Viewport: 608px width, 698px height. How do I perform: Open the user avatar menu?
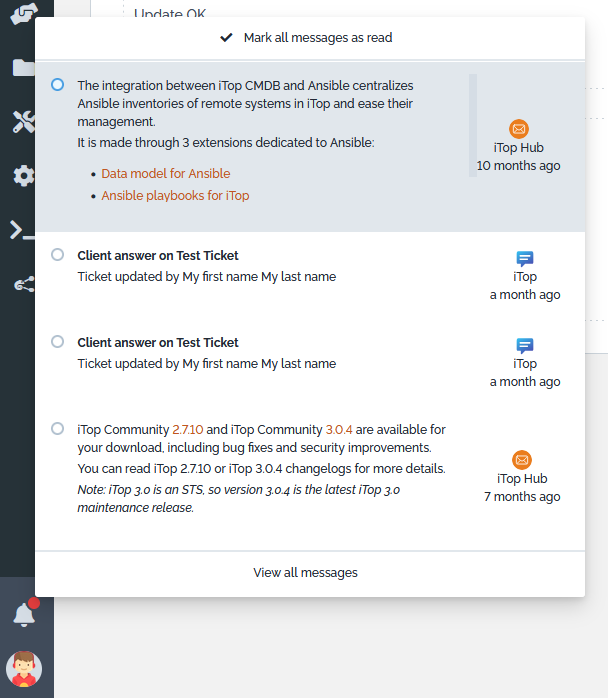[23, 668]
